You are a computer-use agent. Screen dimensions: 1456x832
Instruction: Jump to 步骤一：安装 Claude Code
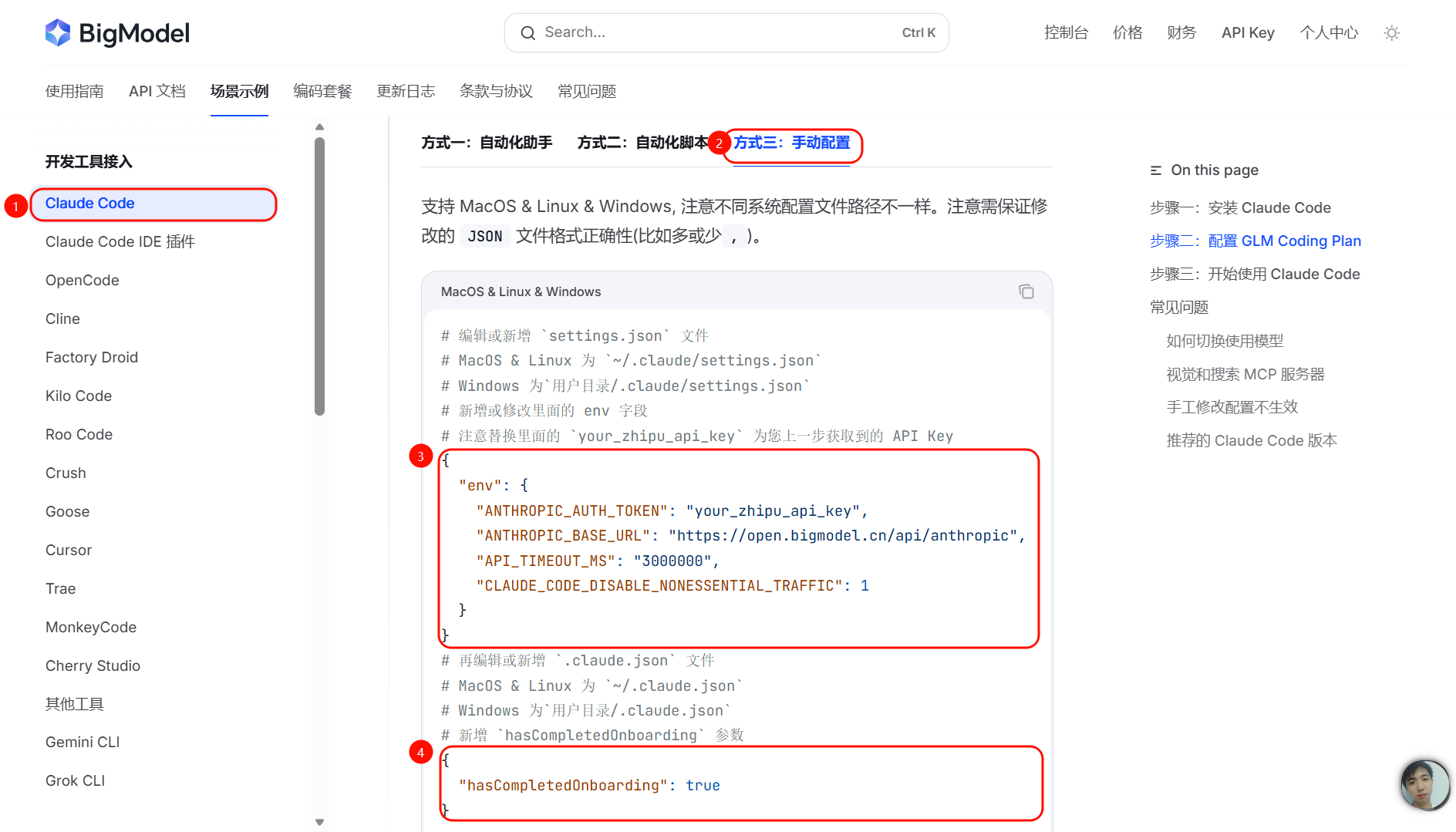click(1240, 208)
